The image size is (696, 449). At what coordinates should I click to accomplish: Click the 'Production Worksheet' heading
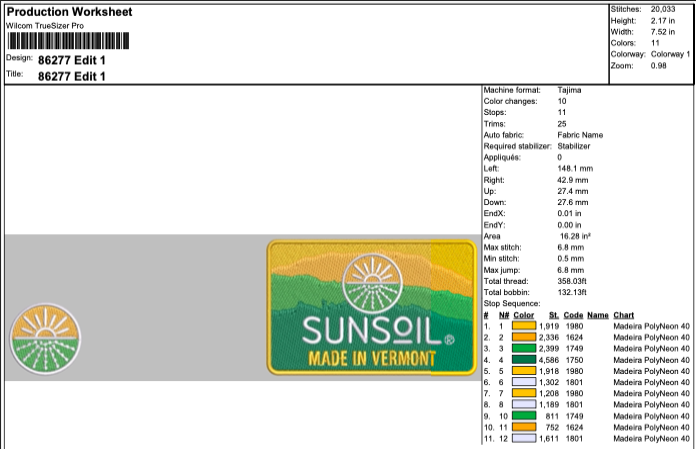[69, 12]
